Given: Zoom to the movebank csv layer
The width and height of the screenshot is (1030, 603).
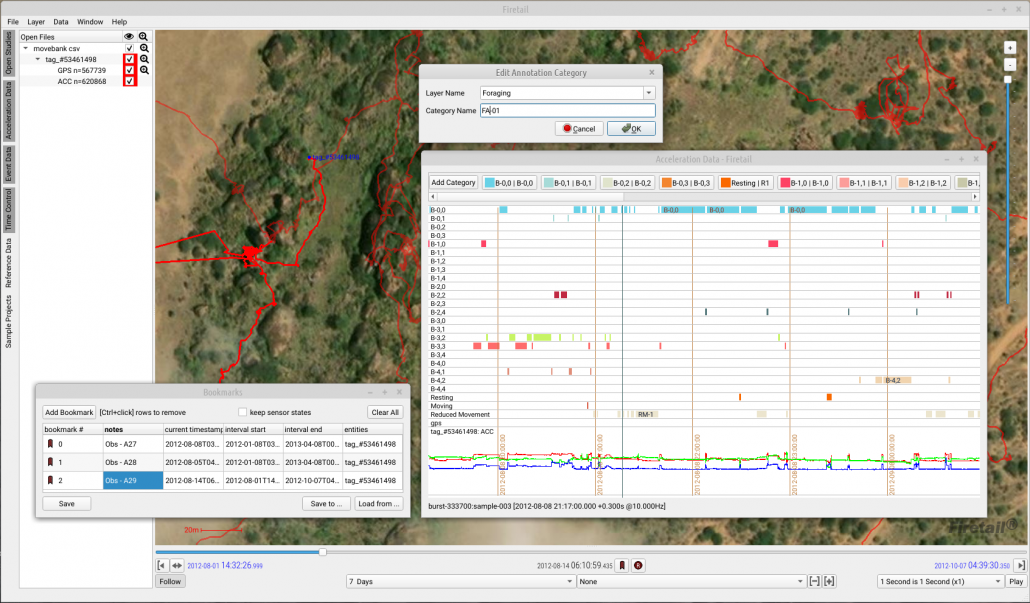Looking at the screenshot, I should tap(144, 48).
